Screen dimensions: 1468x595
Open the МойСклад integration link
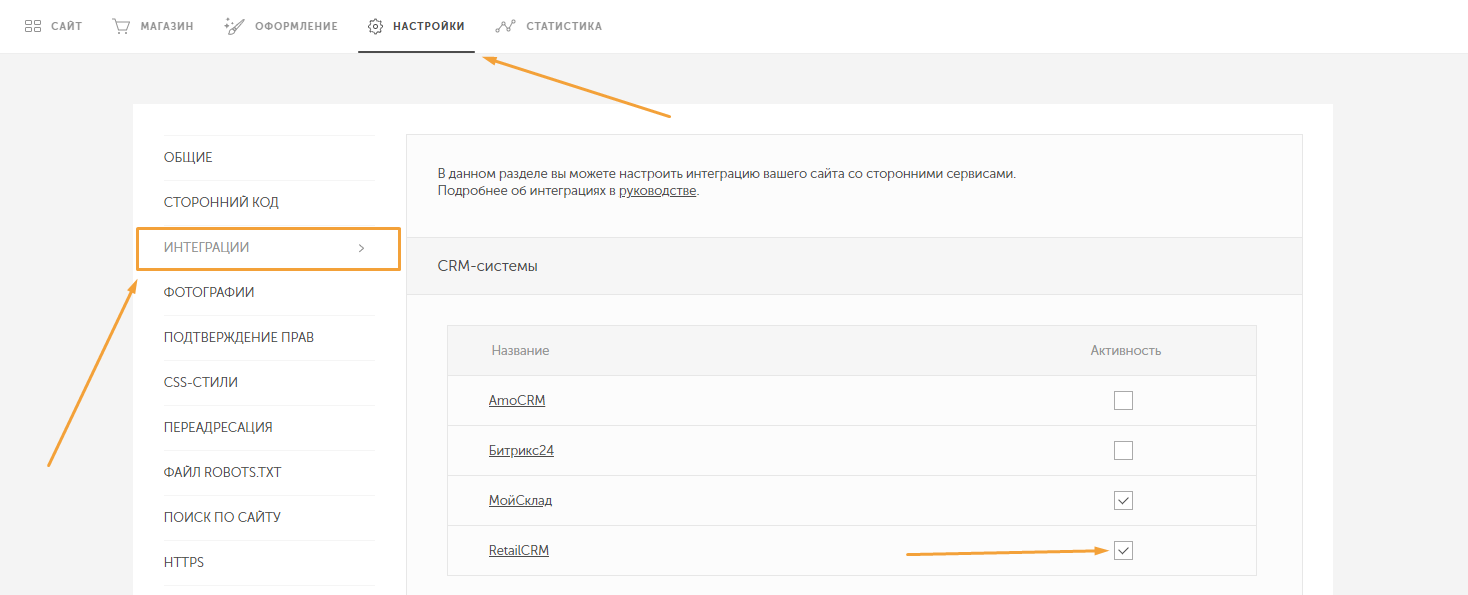click(520, 501)
